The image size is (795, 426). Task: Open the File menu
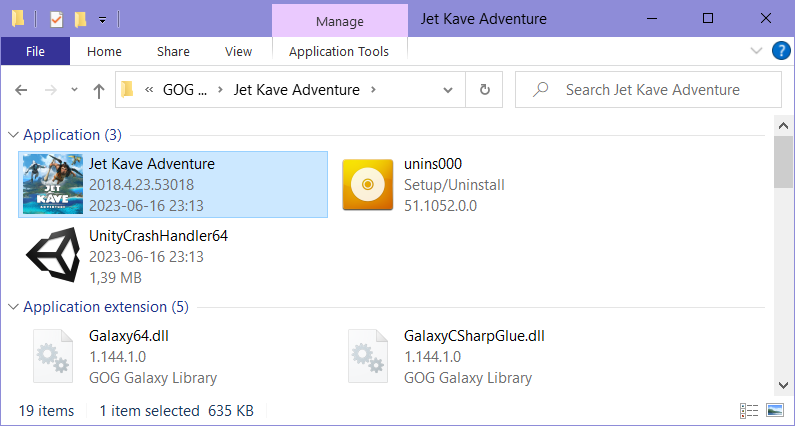click(35, 51)
